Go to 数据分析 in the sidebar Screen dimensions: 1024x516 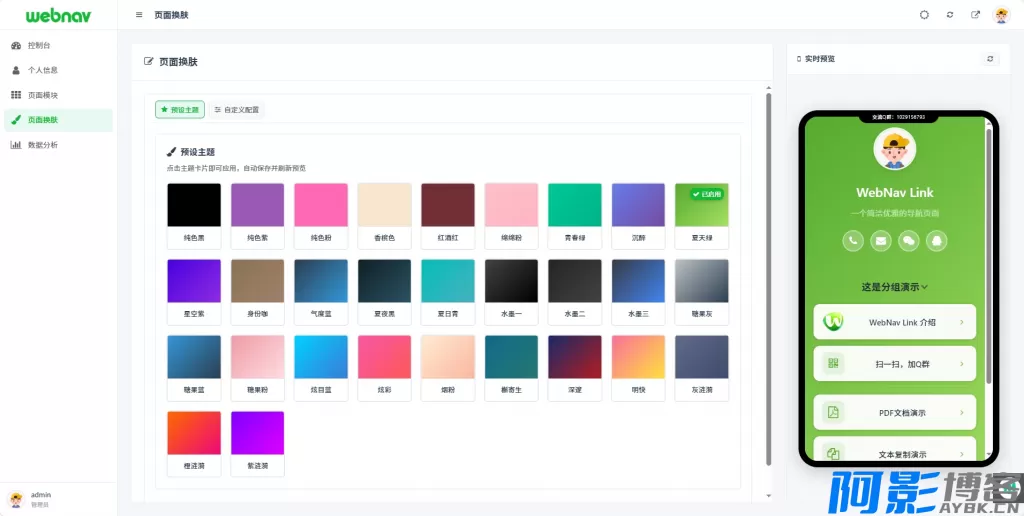point(42,145)
